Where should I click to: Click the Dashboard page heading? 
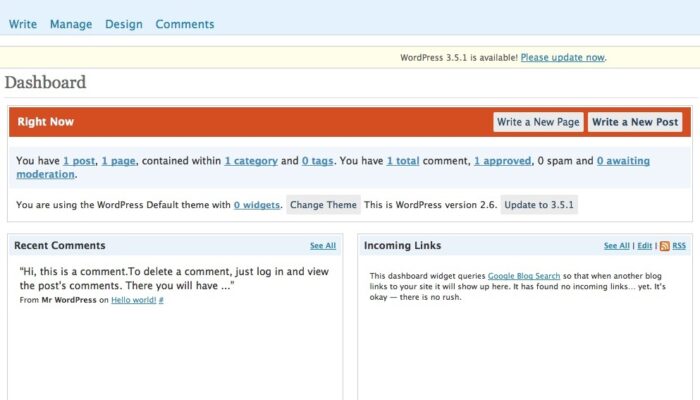coord(46,83)
